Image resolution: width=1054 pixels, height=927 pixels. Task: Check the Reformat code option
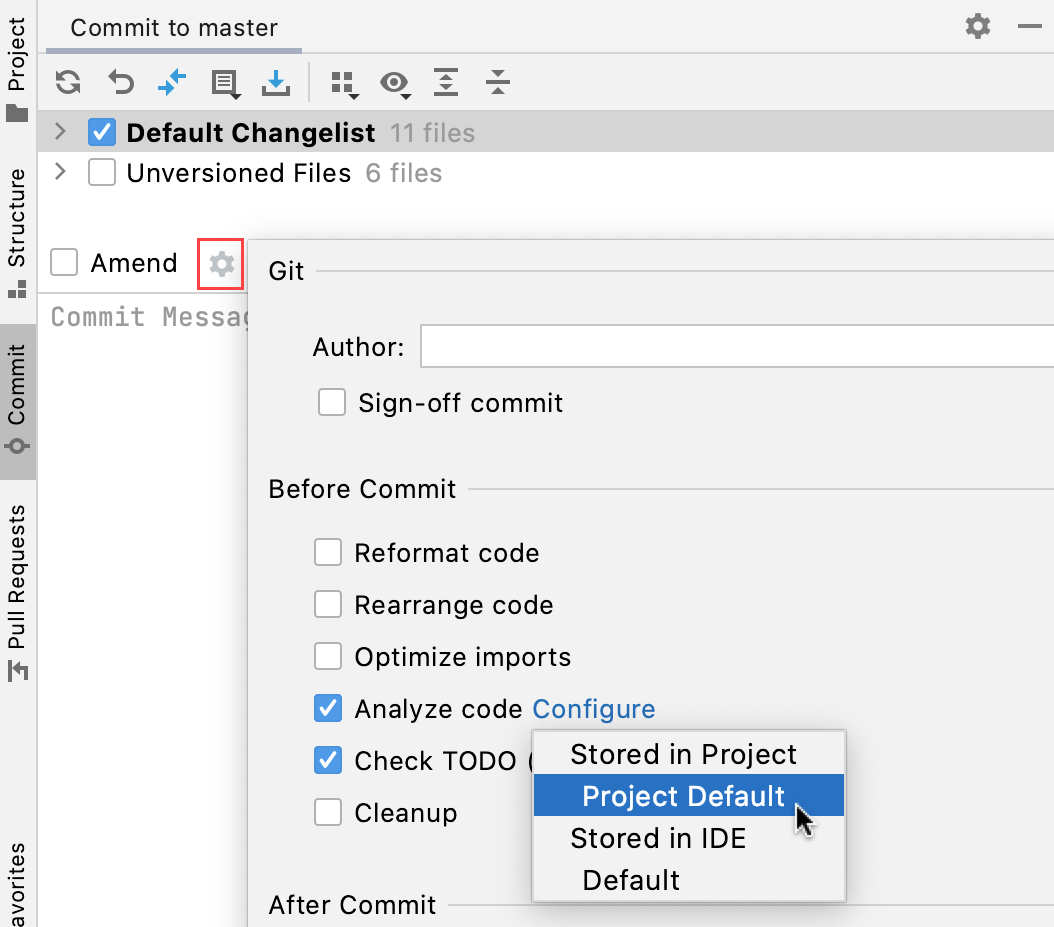pyautogui.click(x=328, y=552)
